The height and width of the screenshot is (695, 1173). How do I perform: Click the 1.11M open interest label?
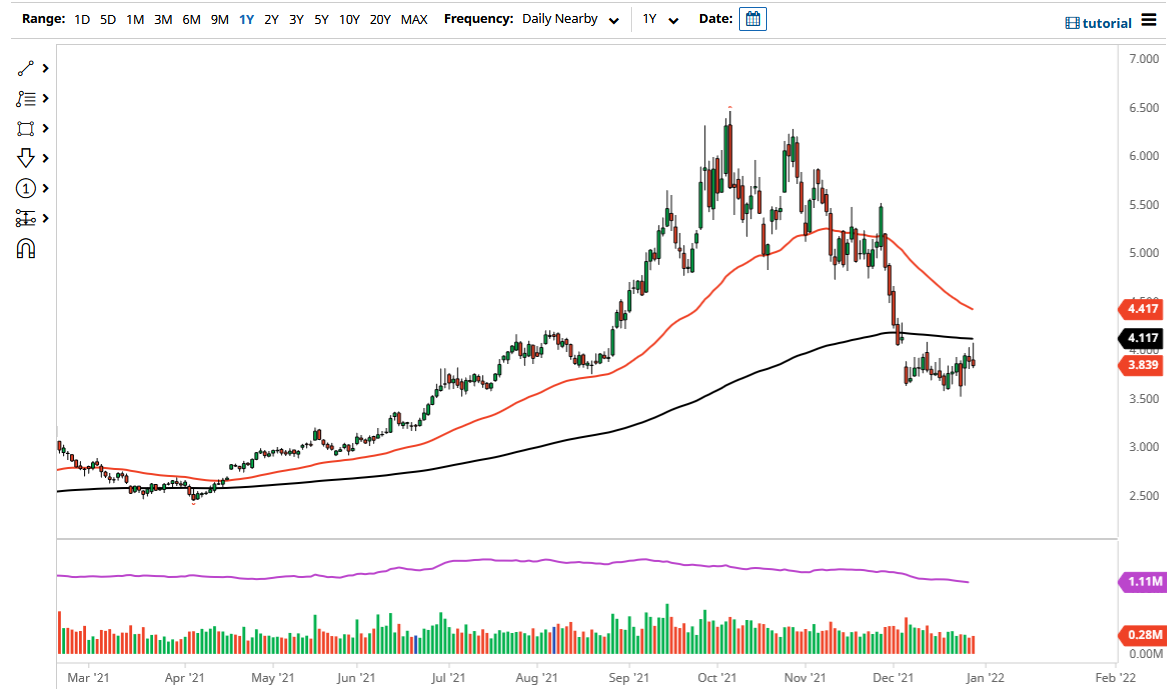tap(1142, 581)
